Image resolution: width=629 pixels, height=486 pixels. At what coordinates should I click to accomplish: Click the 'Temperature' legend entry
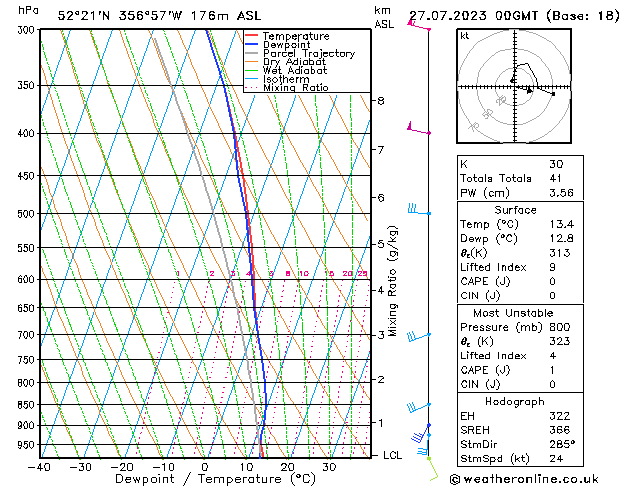coord(296,36)
